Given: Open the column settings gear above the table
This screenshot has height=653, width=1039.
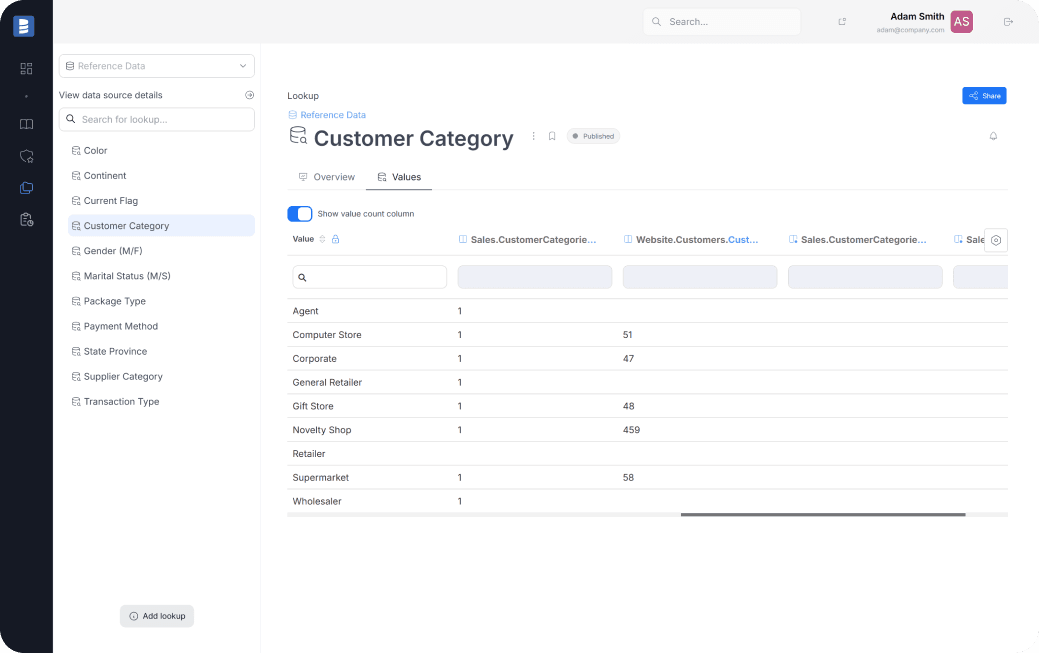Looking at the screenshot, I should click(x=995, y=240).
